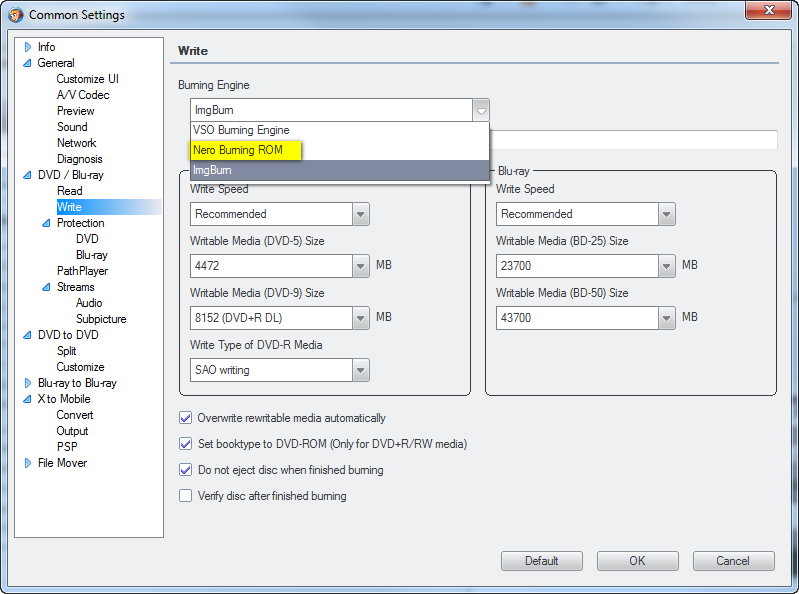
Task: Click the Common Settings title bar app icon
Action: 15,15
